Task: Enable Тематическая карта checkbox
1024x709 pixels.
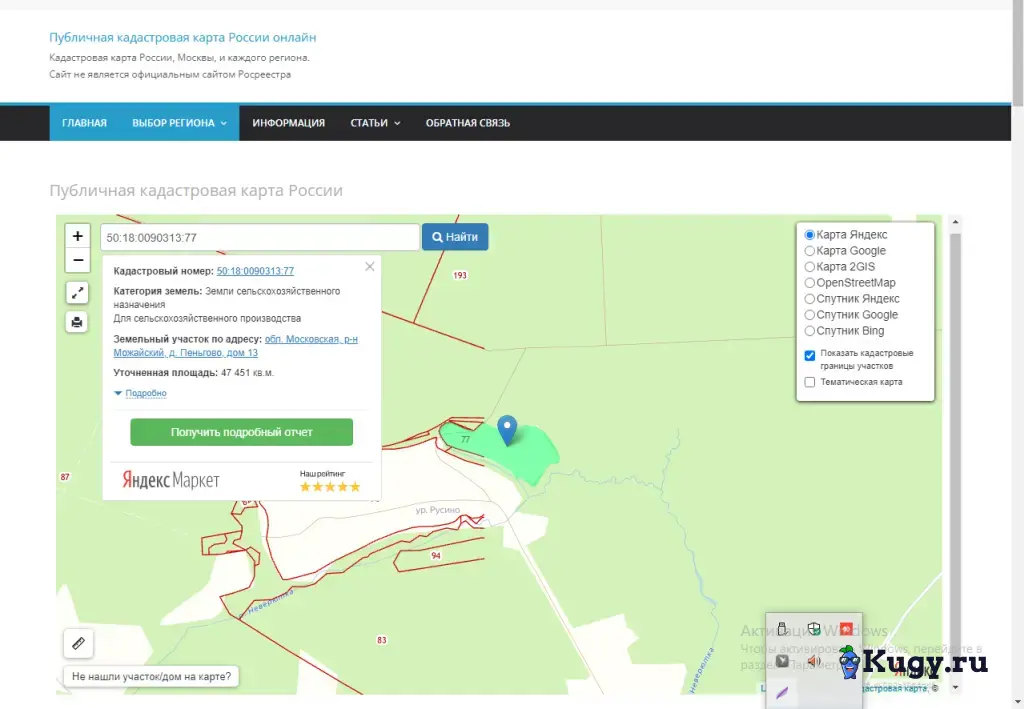Action: (x=810, y=382)
